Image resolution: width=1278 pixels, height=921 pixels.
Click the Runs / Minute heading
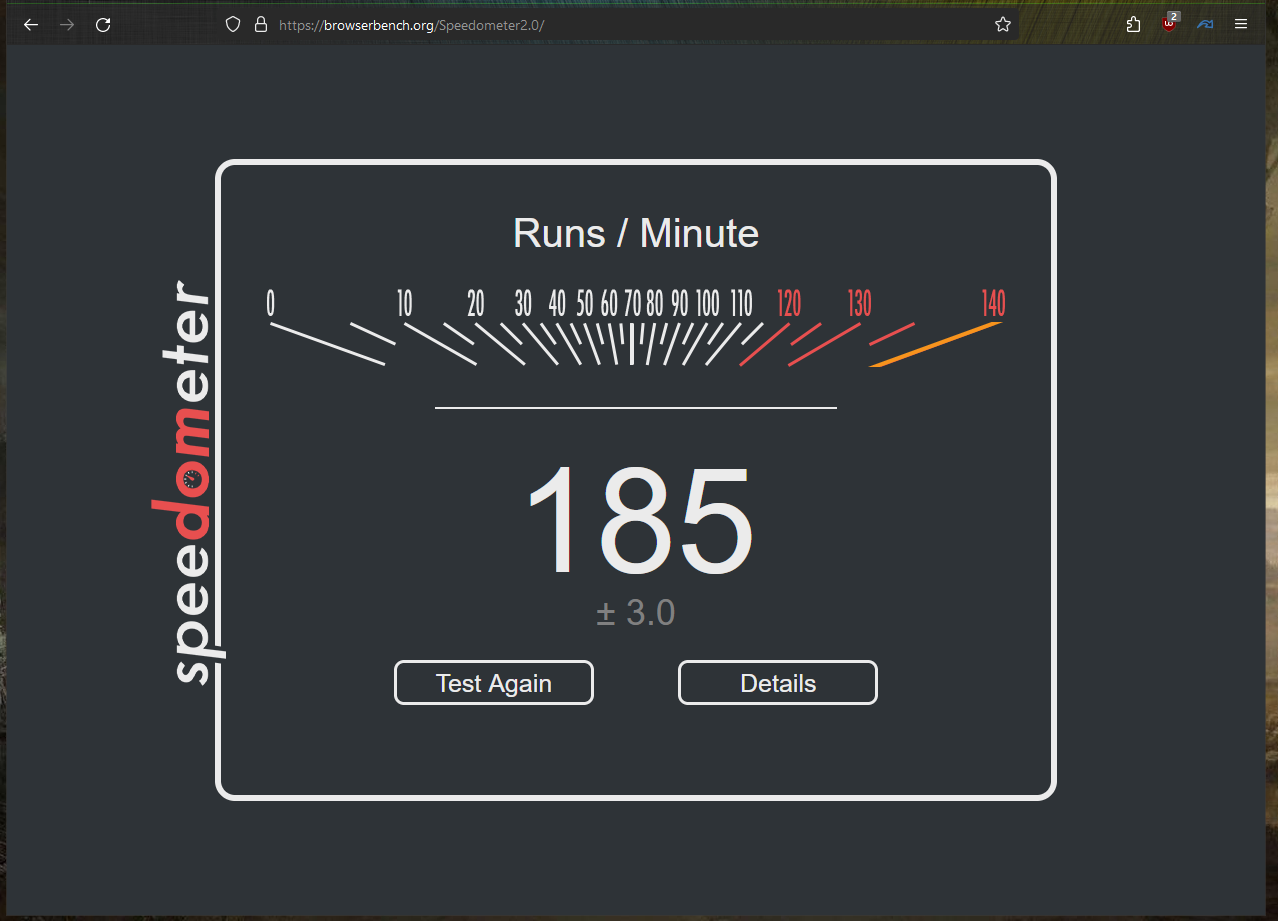[636, 233]
